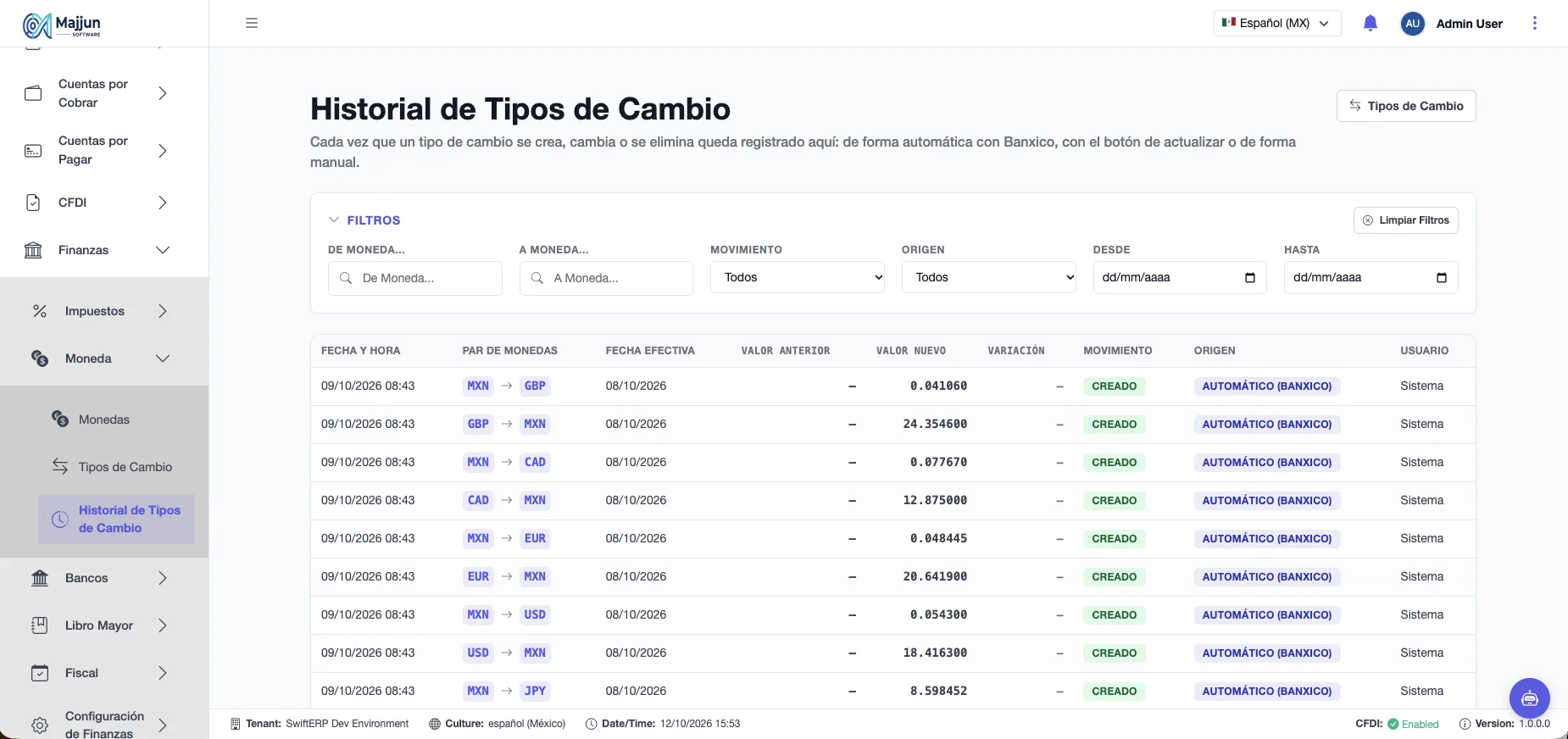This screenshot has height=739, width=1568.
Task: Expand the Impuestos menu chevron
Action: coord(163,311)
